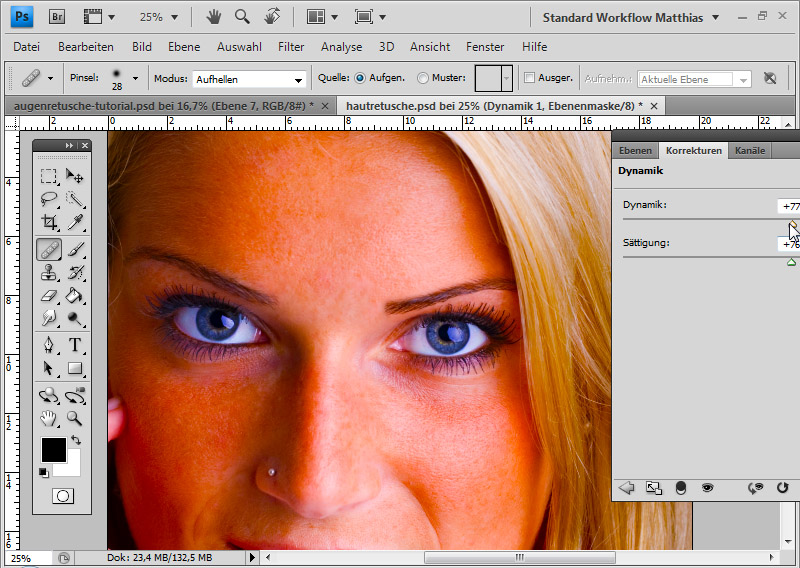Choose the Clone Stamp tool
800x568 pixels.
click(49, 272)
